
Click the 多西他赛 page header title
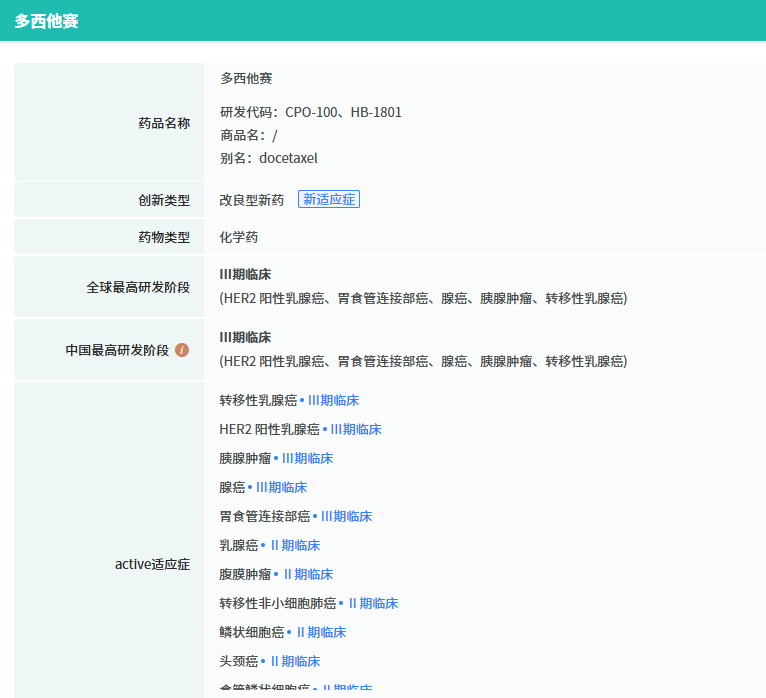click(46, 21)
